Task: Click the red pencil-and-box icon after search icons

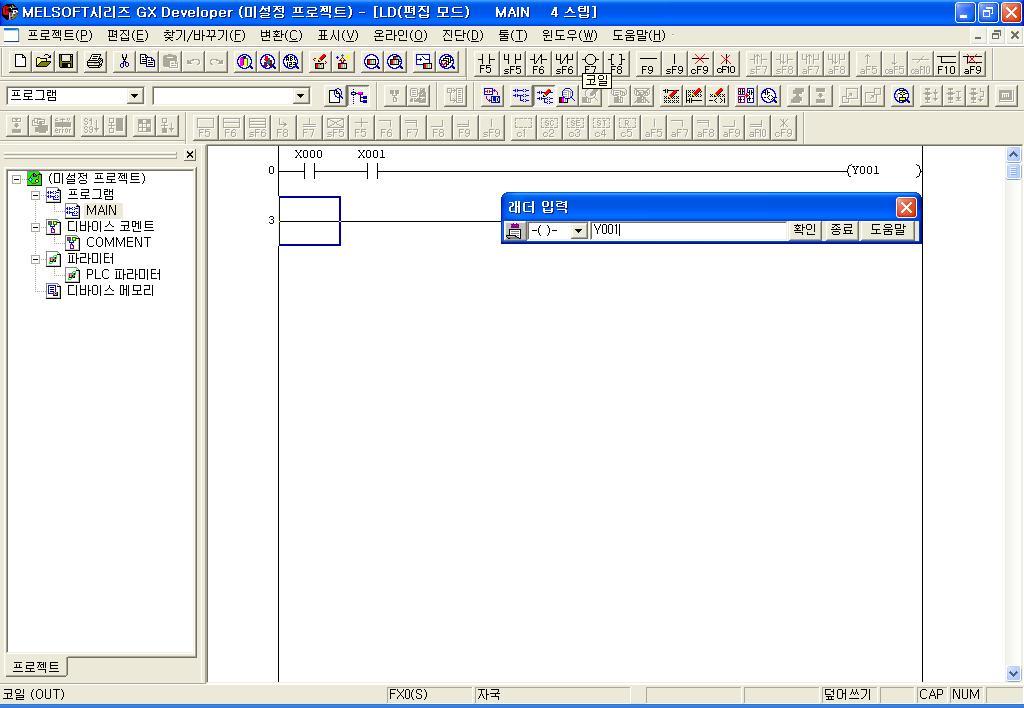Action: (x=320, y=62)
